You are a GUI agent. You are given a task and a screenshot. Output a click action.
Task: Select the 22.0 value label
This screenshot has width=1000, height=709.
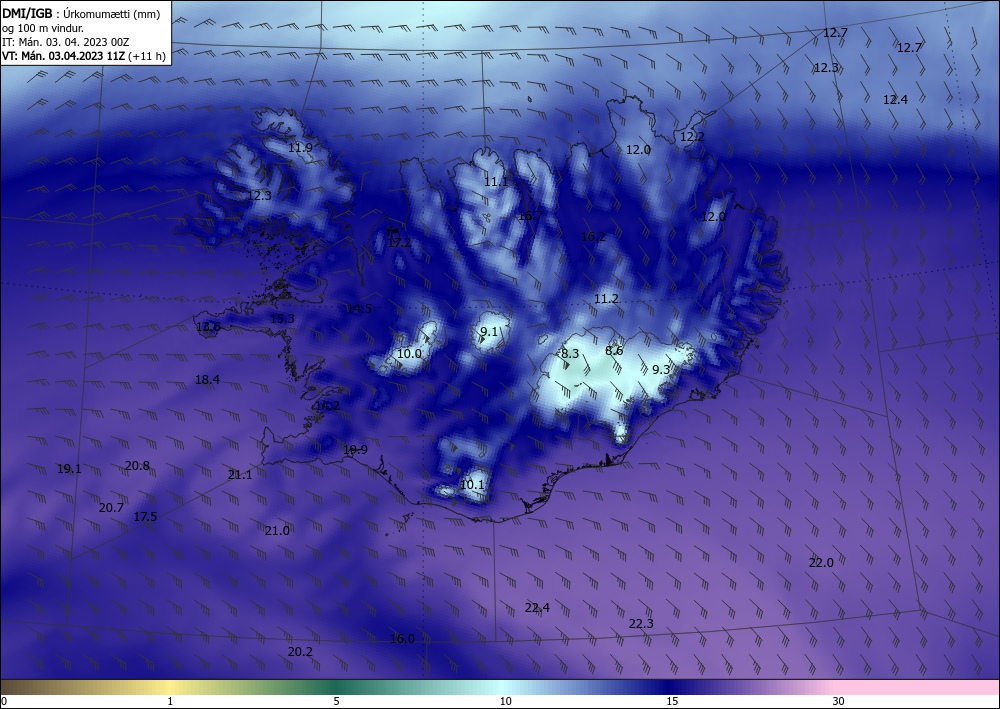pyautogui.click(x=821, y=562)
